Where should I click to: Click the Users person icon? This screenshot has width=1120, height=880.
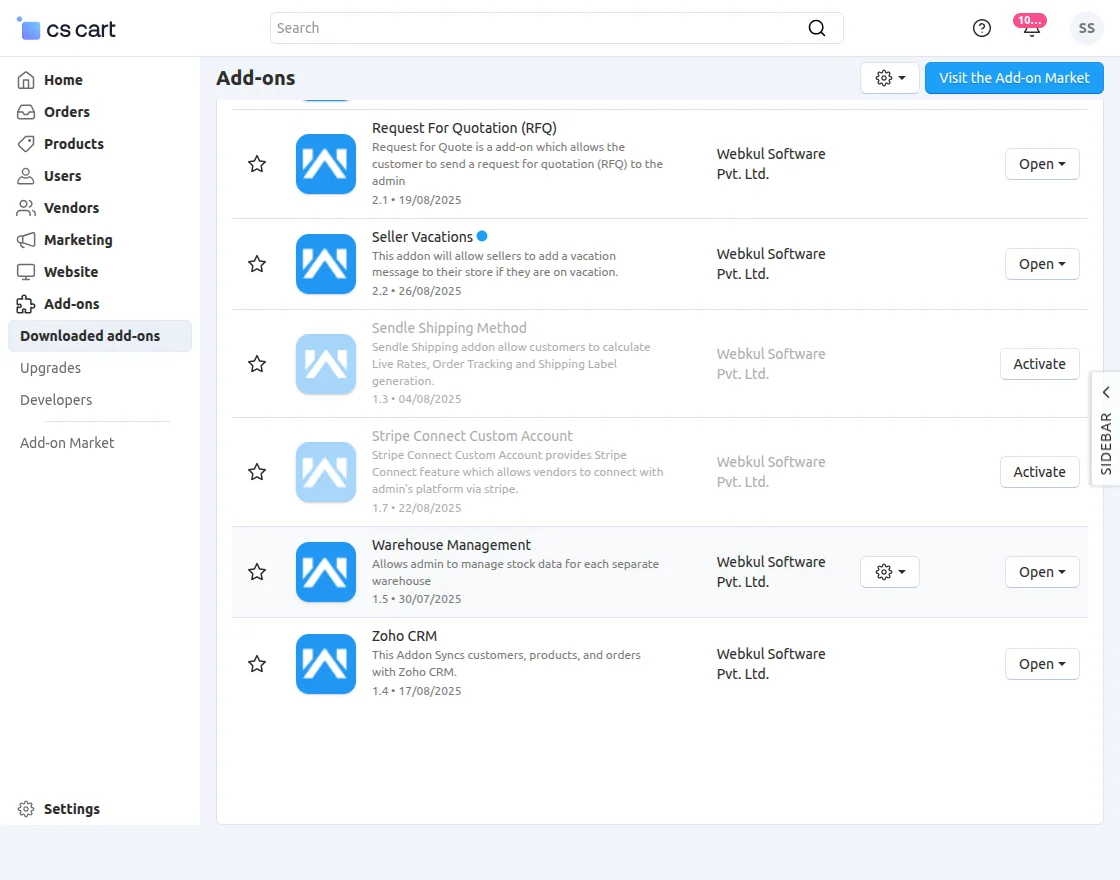[x=26, y=176]
